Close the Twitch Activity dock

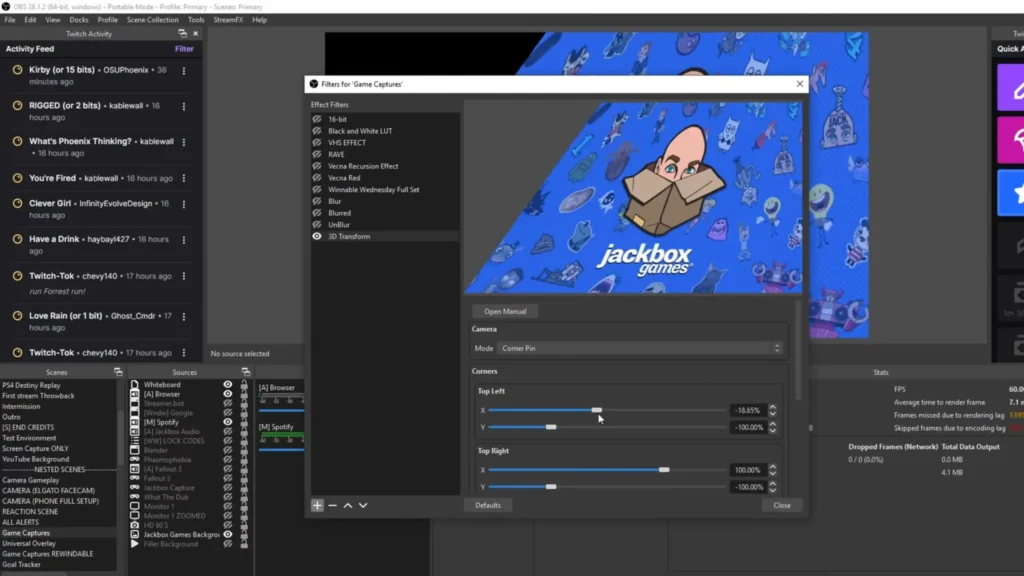pos(195,33)
